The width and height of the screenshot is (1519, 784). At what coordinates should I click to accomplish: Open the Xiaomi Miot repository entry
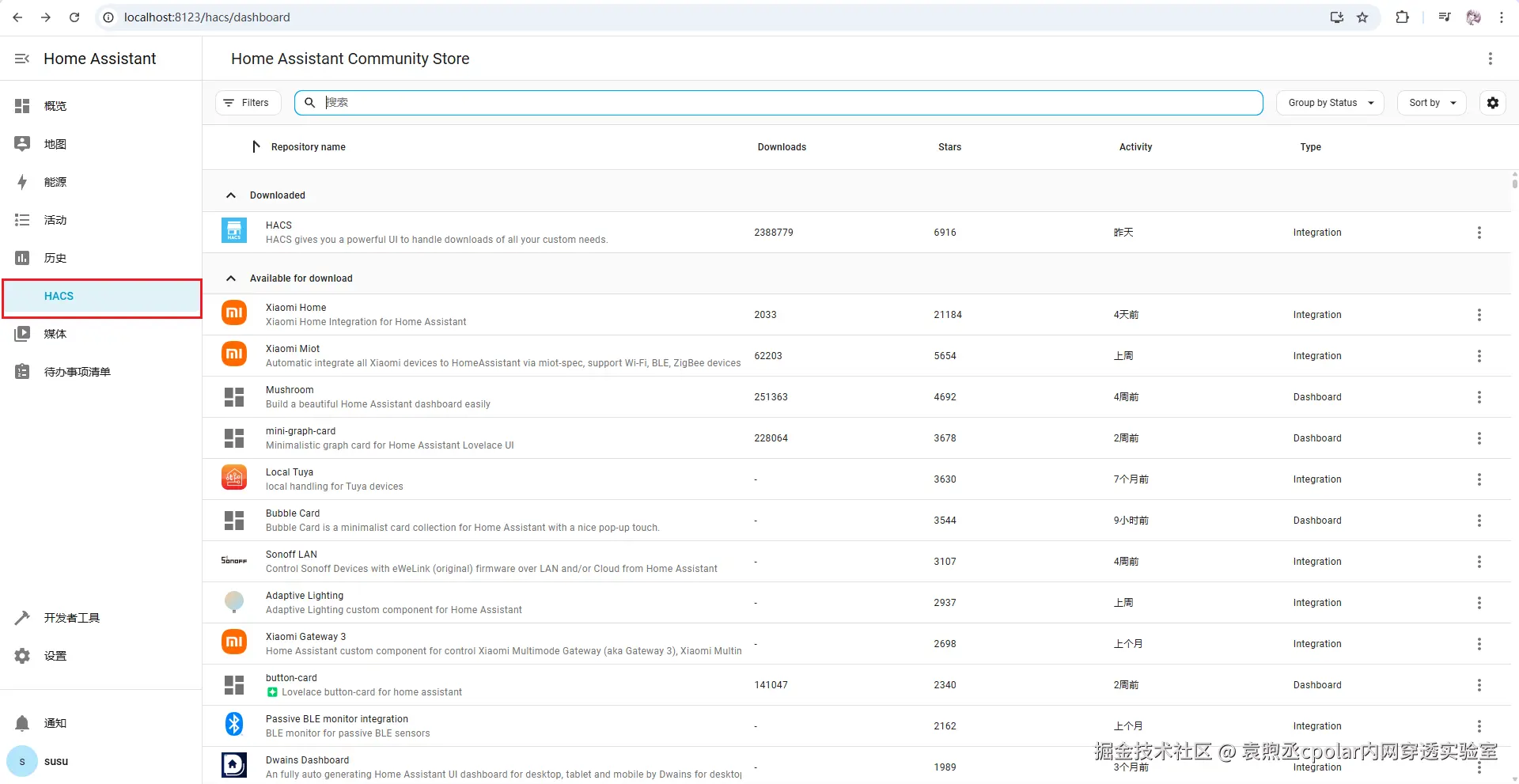coord(857,356)
